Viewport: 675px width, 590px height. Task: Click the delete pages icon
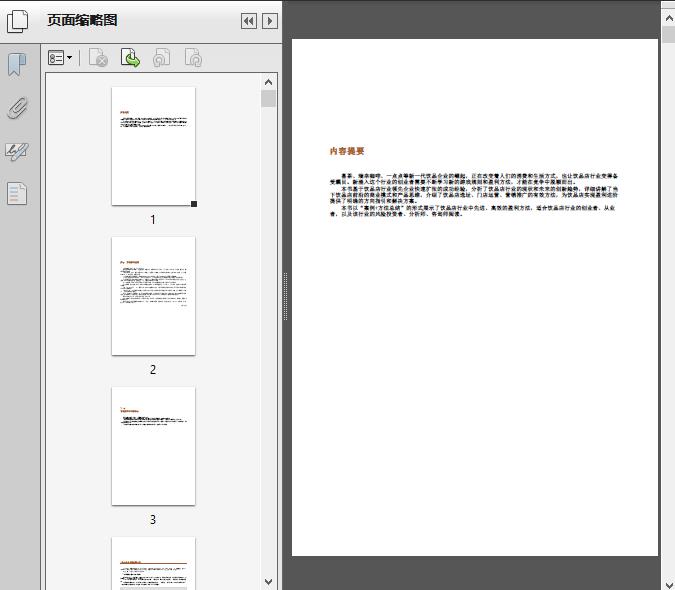pos(98,58)
